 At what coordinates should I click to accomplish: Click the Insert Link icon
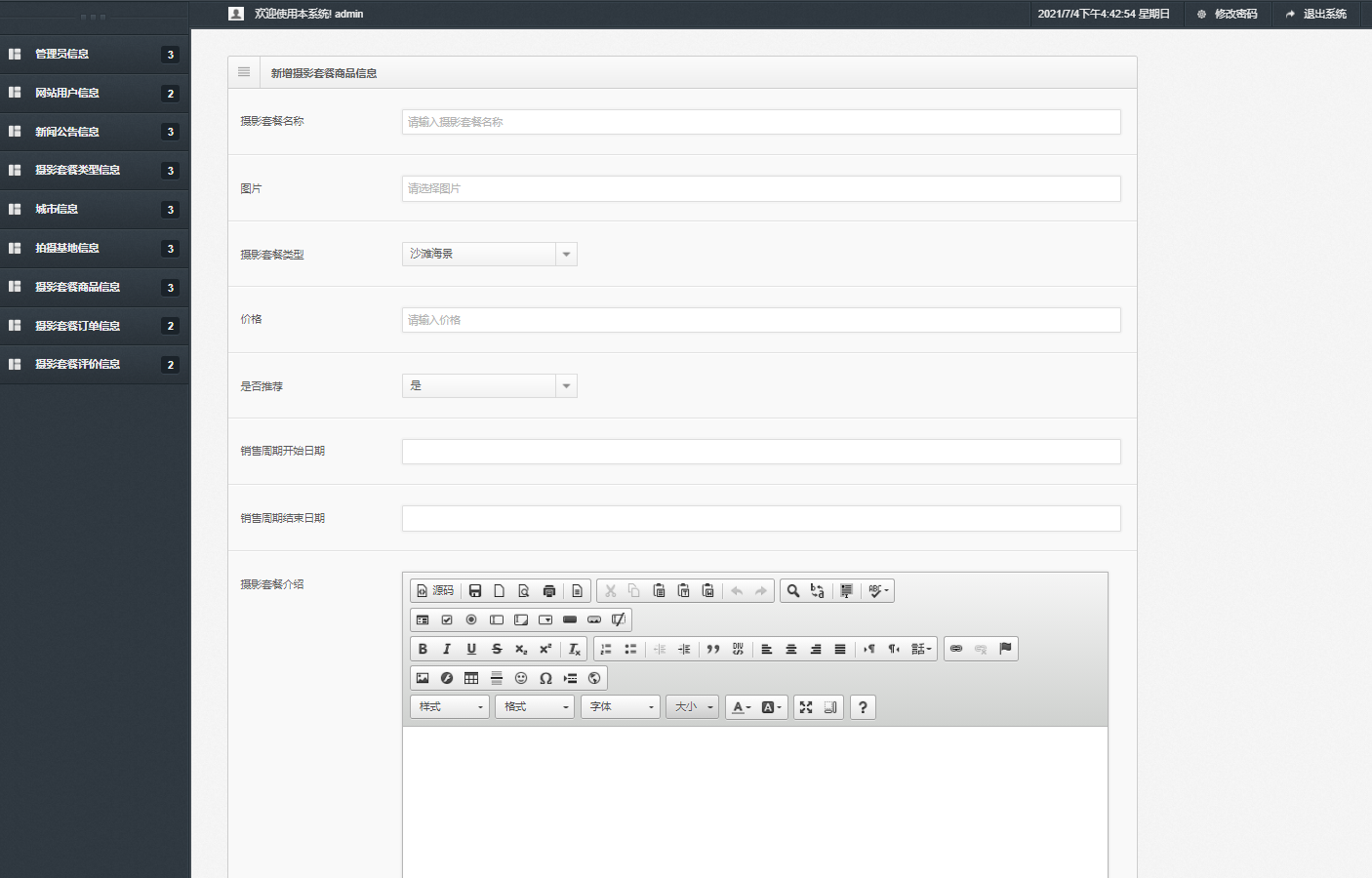(956, 649)
